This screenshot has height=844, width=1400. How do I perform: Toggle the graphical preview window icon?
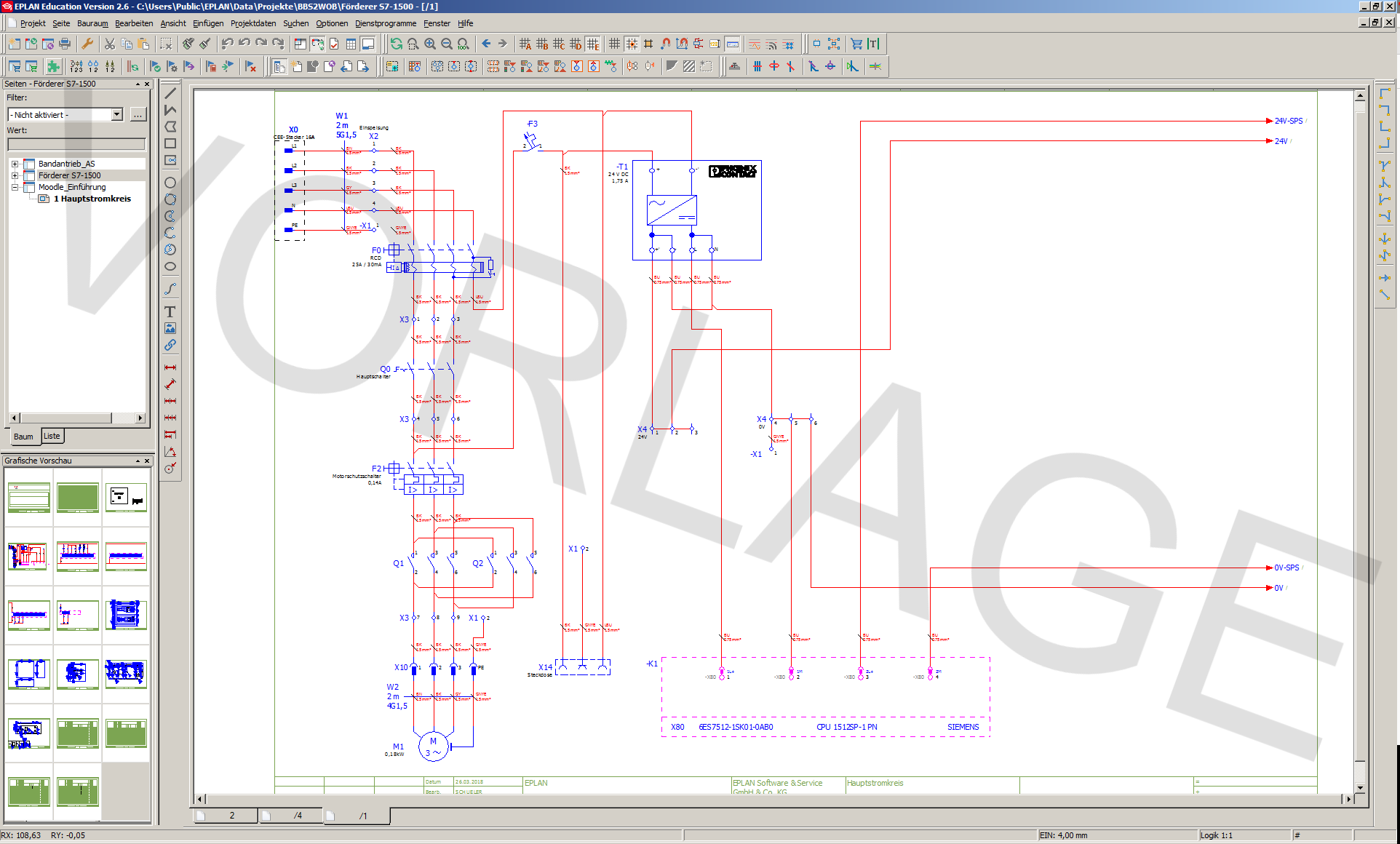click(368, 44)
